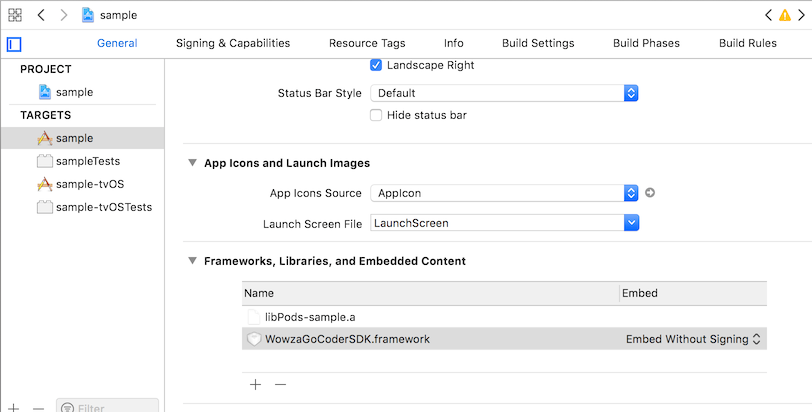Go forward with the right chevron

point(64,15)
